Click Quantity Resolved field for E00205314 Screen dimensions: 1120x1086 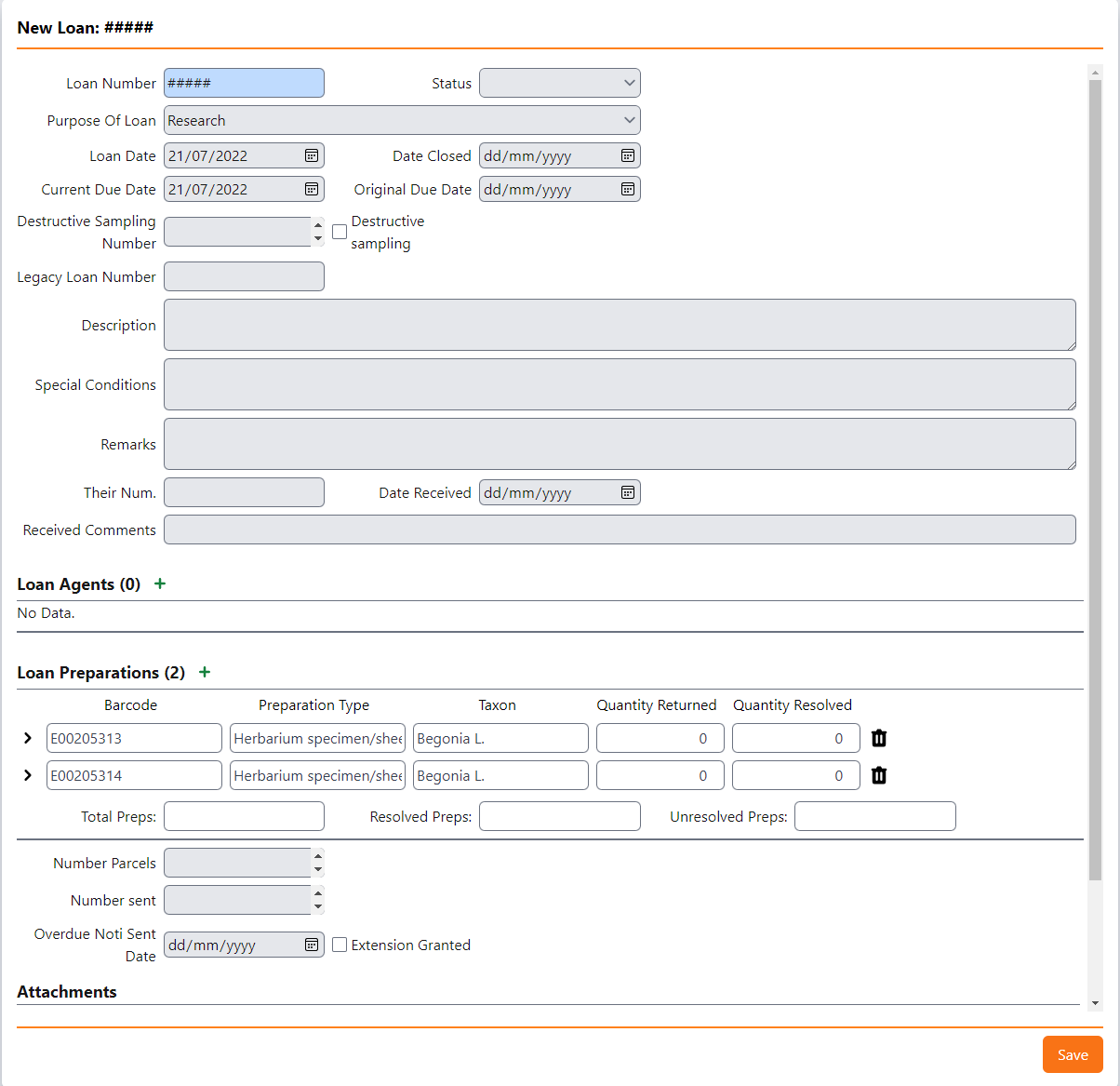(795, 775)
